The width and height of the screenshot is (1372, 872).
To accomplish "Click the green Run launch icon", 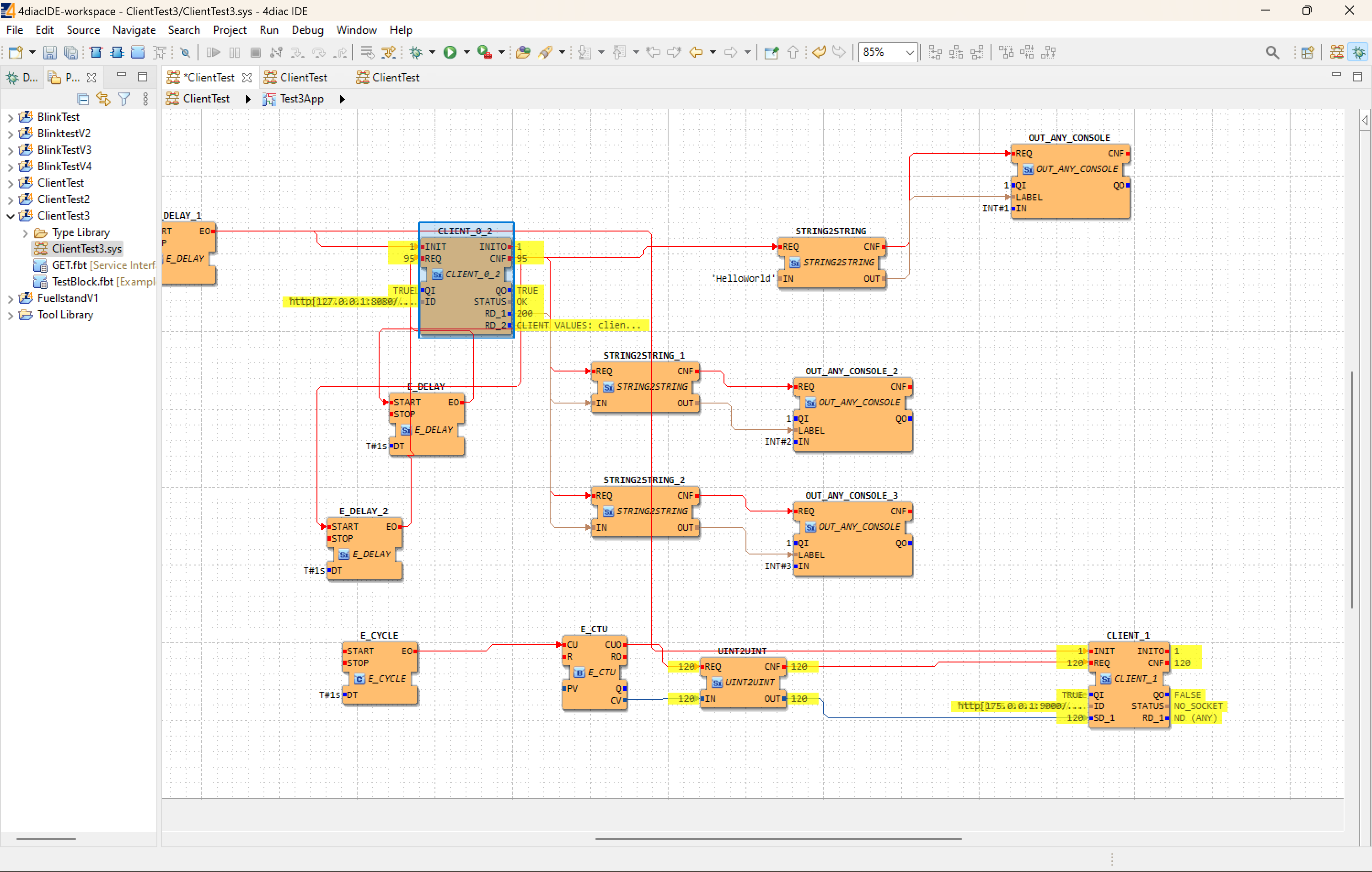I will tap(450, 53).
